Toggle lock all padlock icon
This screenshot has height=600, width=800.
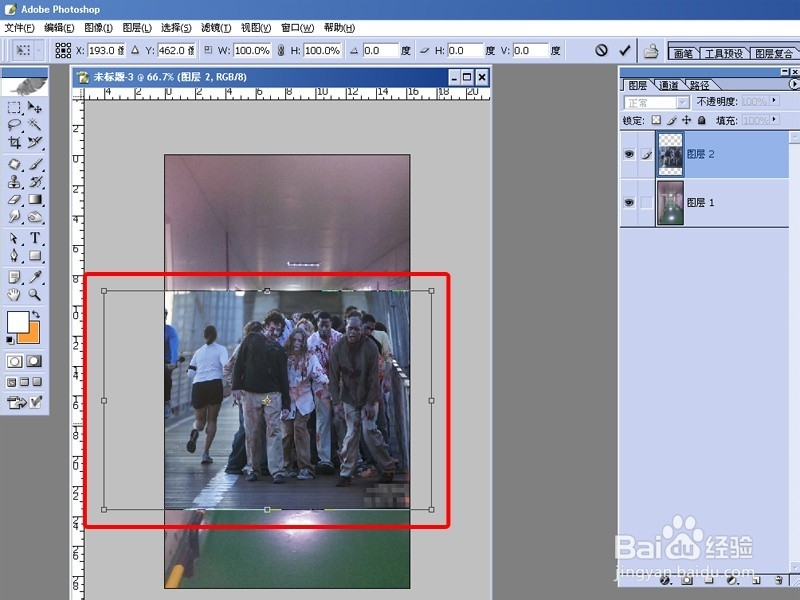[702, 120]
